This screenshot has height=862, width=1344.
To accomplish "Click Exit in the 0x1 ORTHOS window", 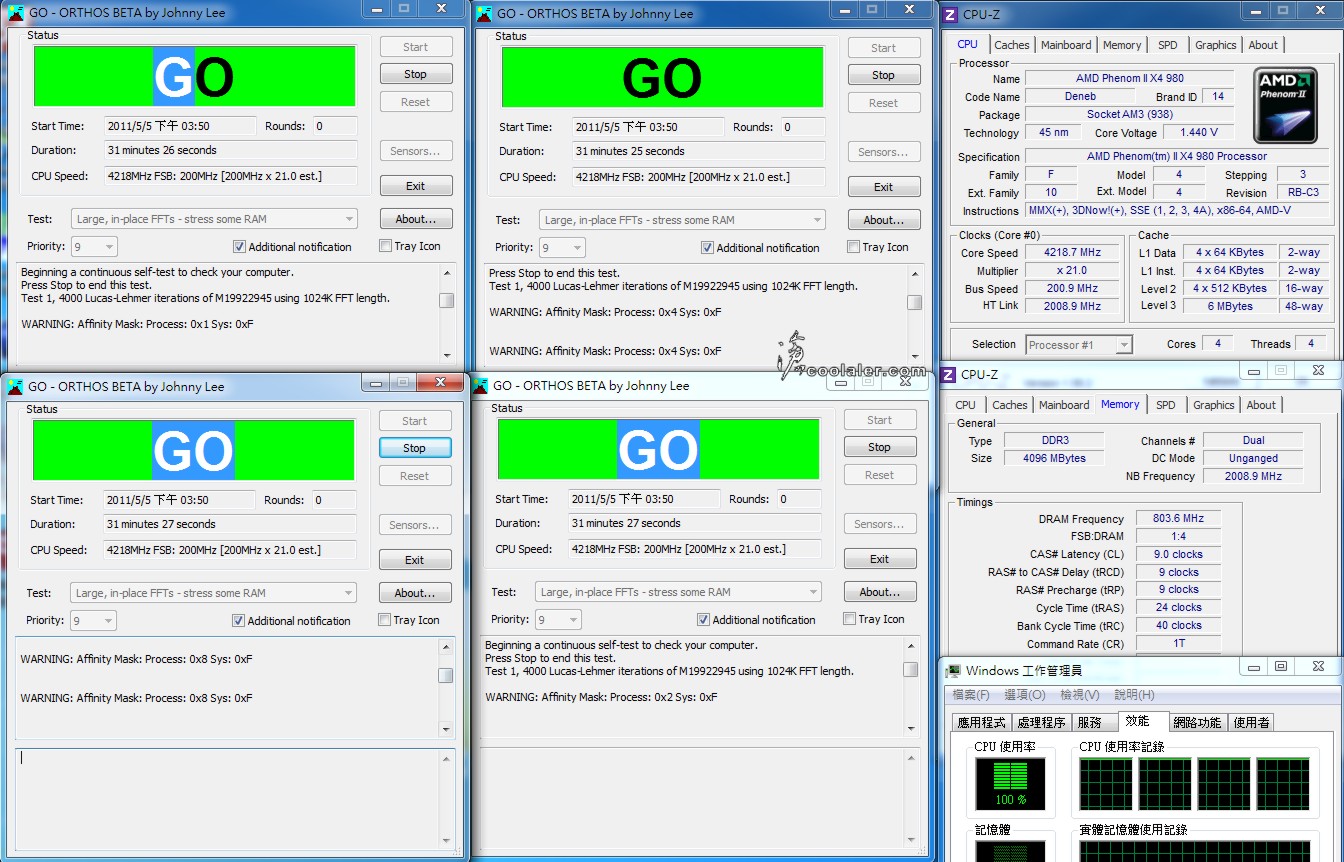I will click(416, 186).
